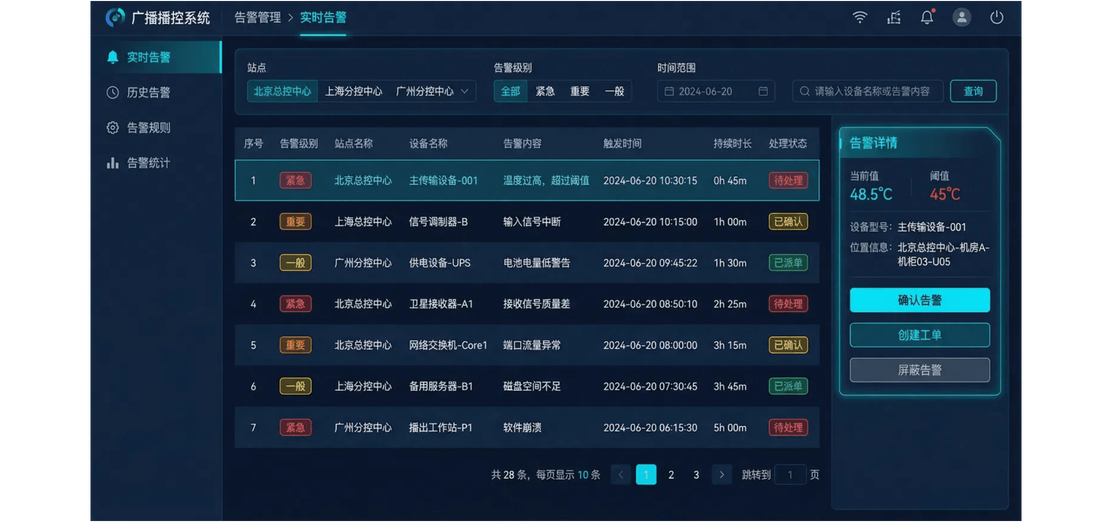Go to next page arrow
The width and height of the screenshot is (1112, 522).
pos(722,474)
